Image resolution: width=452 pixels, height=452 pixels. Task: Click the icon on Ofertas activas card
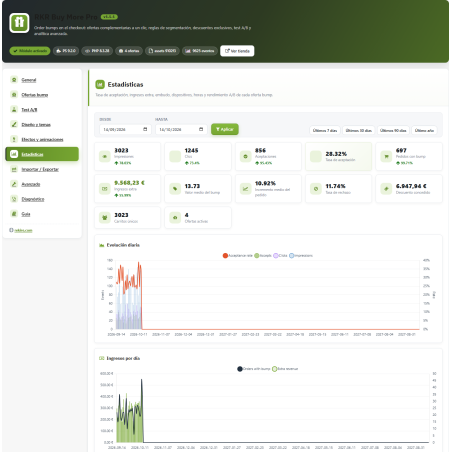[x=175, y=218]
